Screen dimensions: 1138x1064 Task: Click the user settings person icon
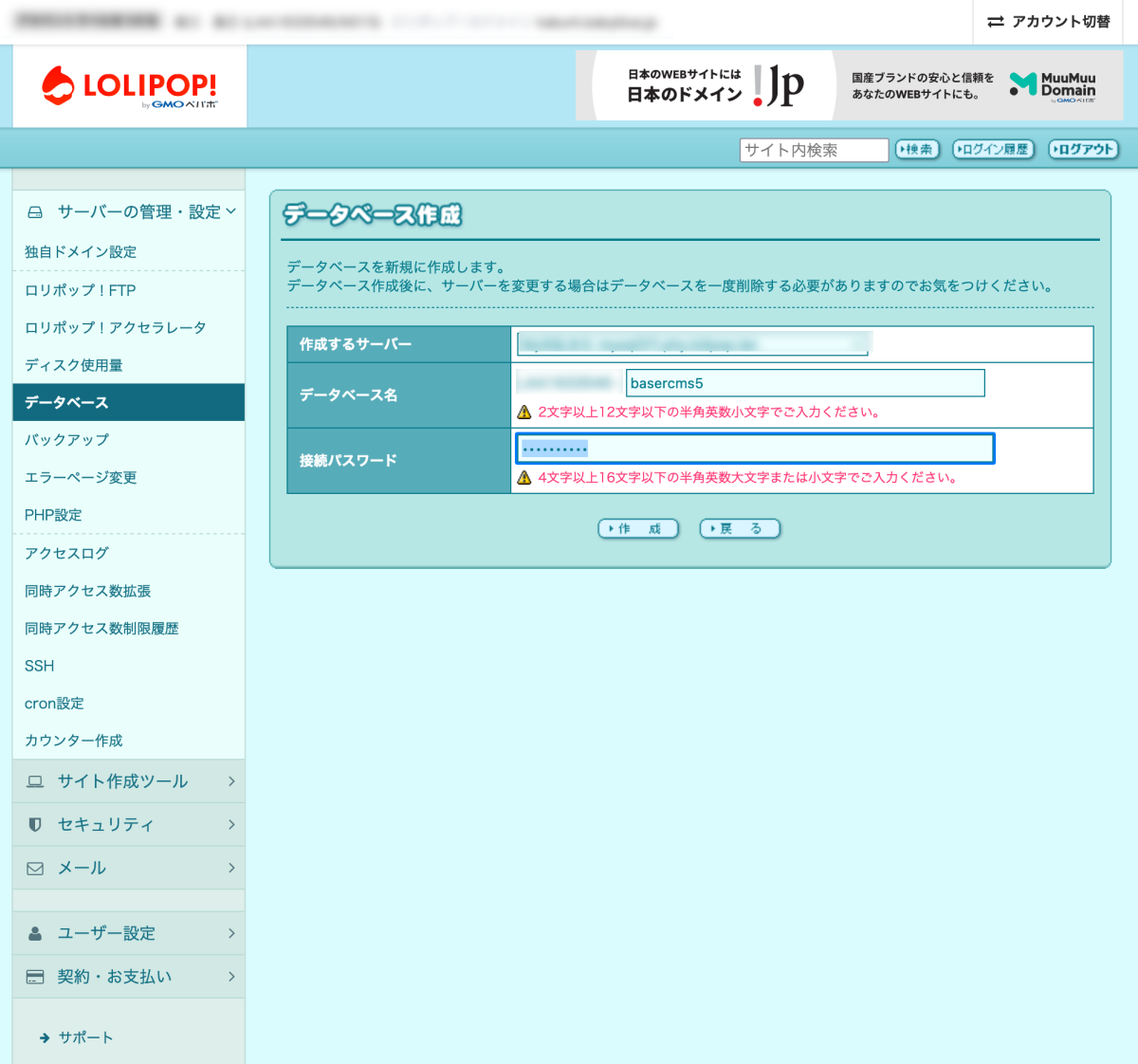[x=35, y=934]
